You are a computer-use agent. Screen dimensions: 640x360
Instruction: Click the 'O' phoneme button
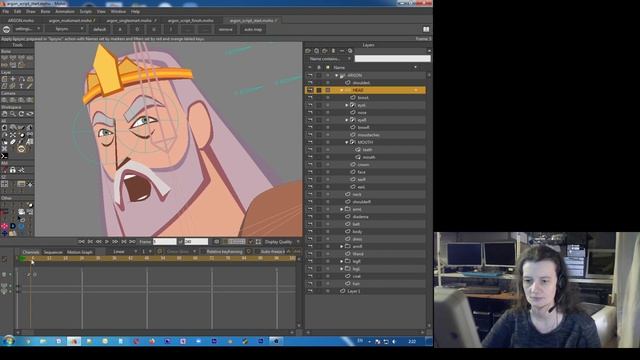click(x=137, y=29)
